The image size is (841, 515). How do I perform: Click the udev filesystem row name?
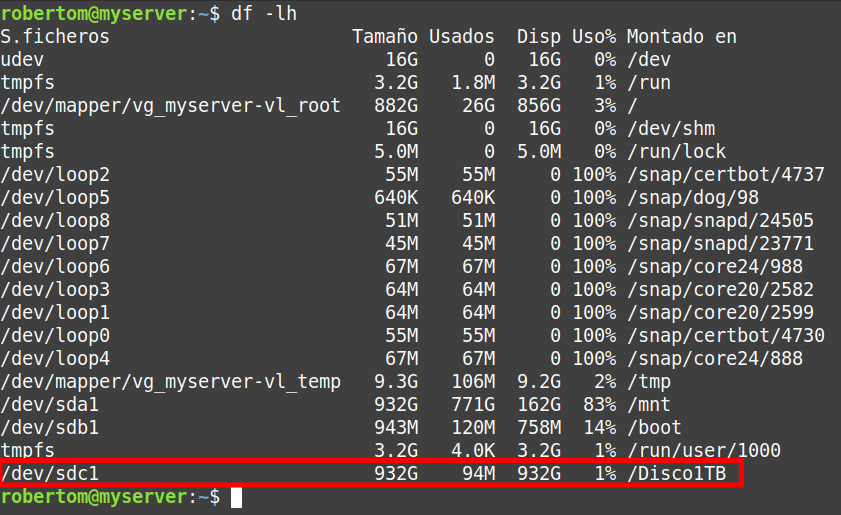[x=22, y=60]
